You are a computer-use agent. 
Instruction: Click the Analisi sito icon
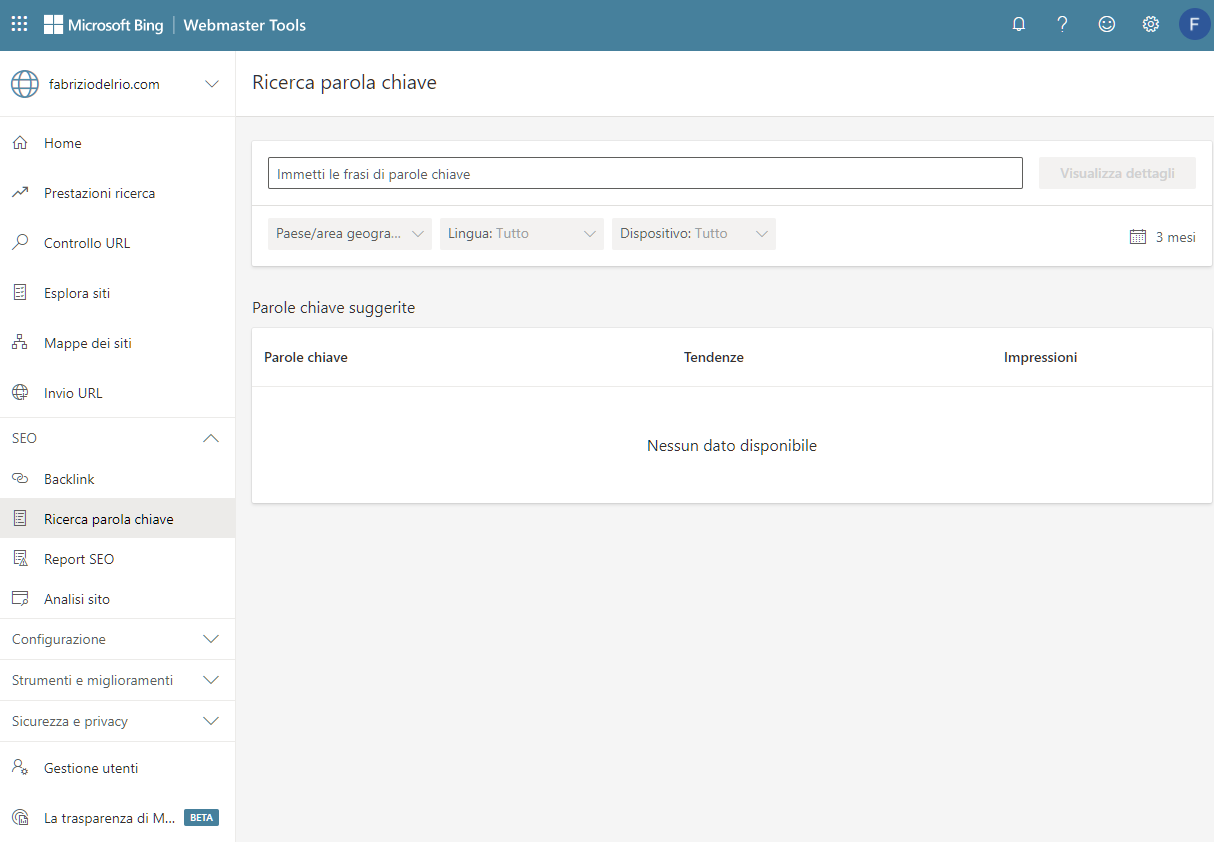(19, 599)
